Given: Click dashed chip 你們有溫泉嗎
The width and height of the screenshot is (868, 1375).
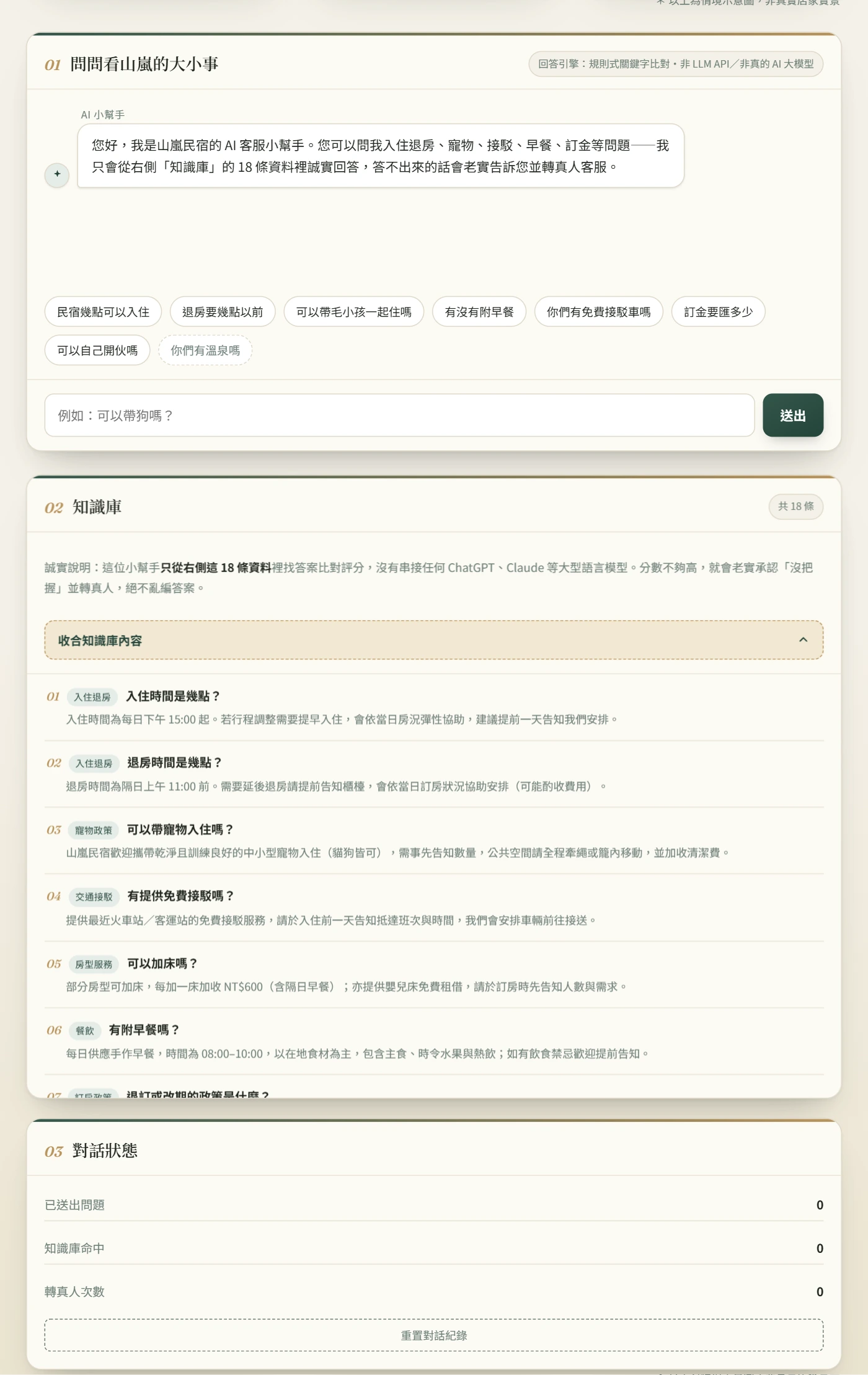Looking at the screenshot, I should pos(205,350).
